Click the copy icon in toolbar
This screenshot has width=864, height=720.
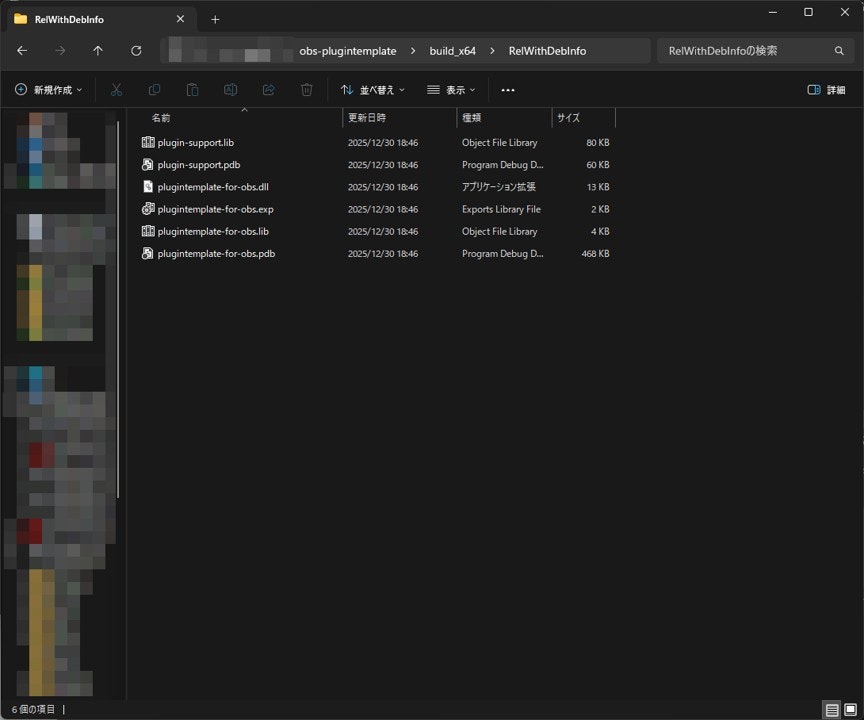(x=154, y=90)
